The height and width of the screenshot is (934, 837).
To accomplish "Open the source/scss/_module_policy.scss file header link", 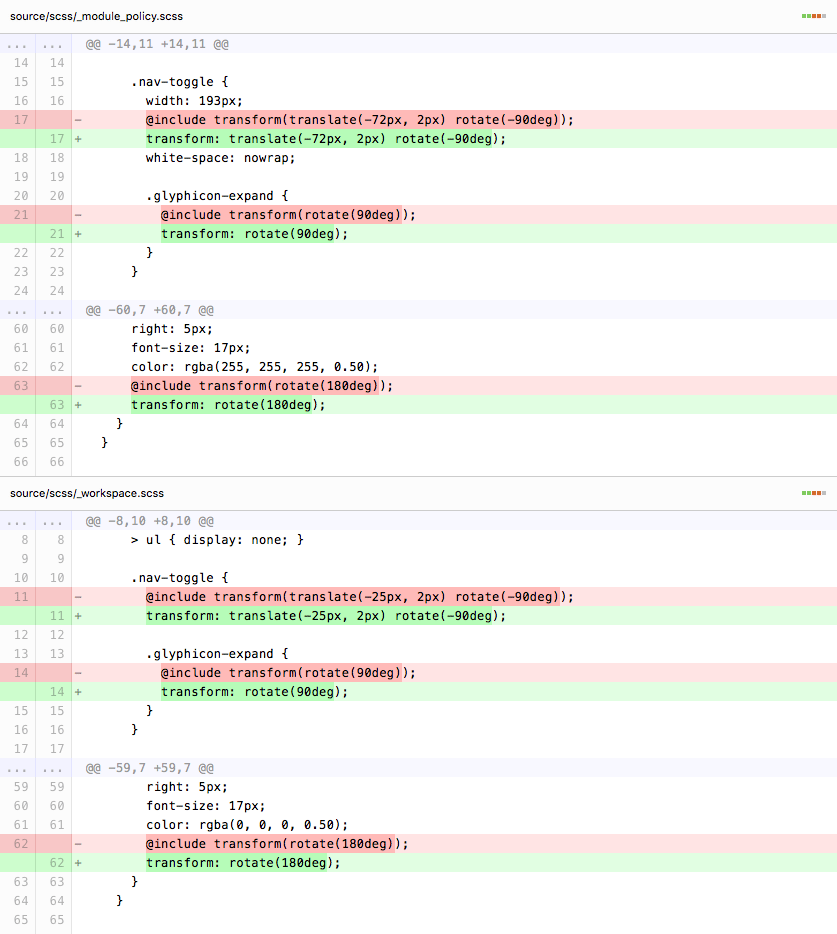I will click(x=97, y=17).
